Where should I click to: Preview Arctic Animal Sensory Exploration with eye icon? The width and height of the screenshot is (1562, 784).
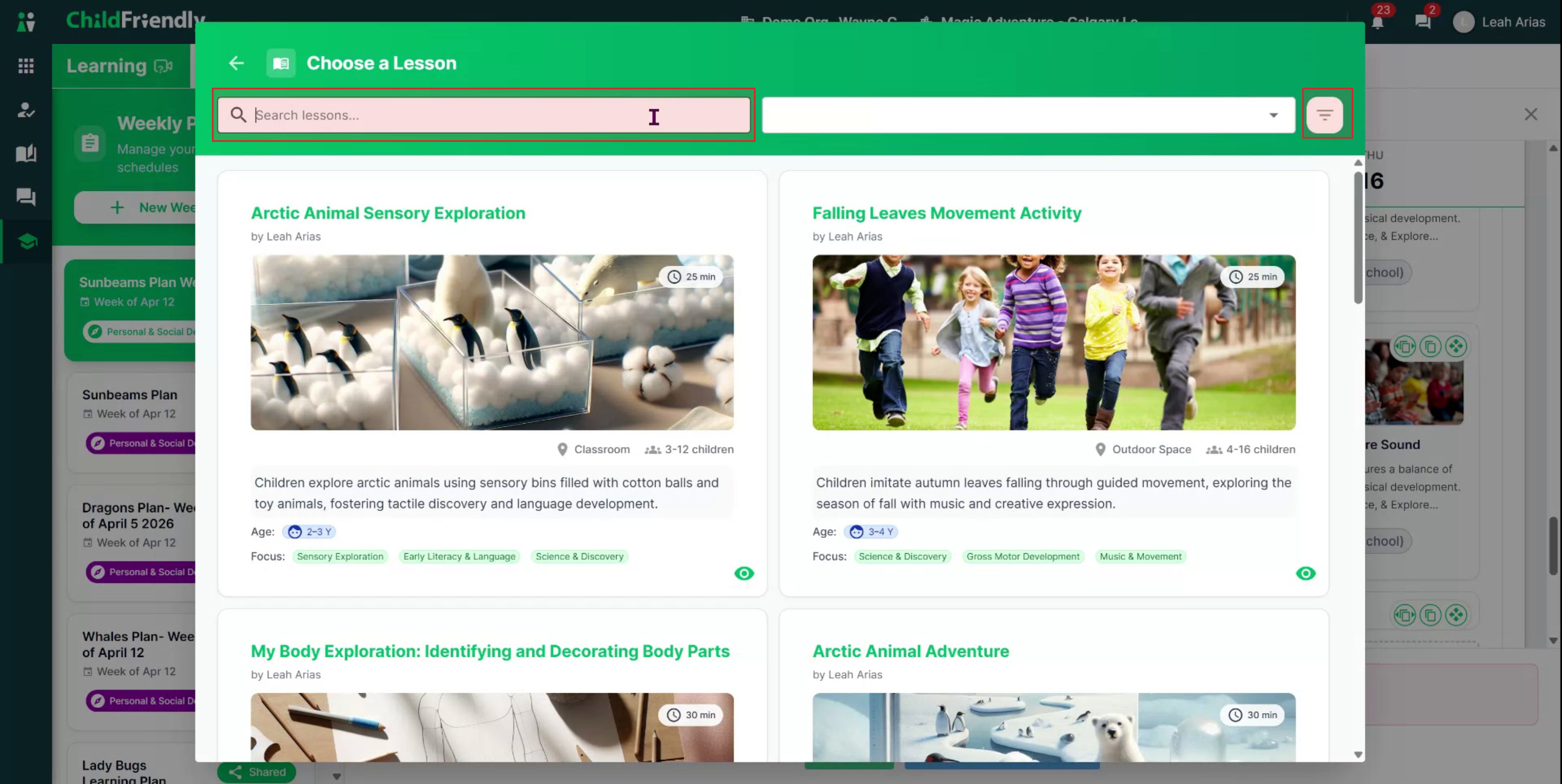(744, 573)
